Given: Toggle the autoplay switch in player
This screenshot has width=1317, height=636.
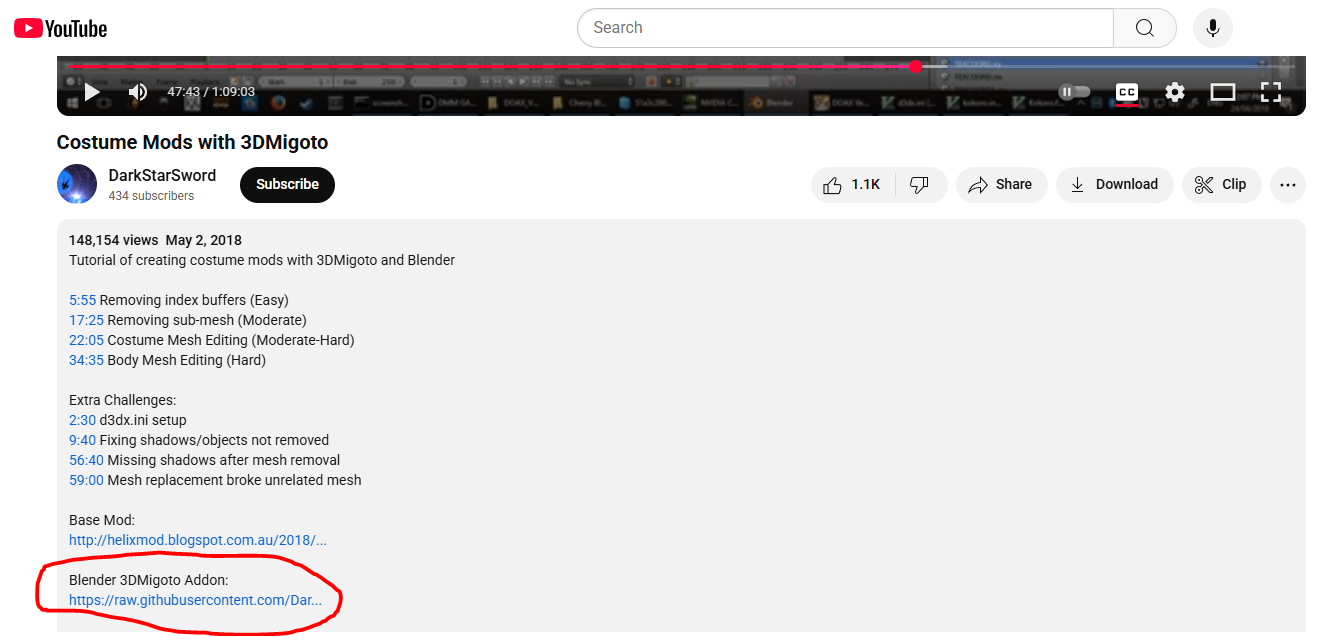Looking at the screenshot, I should [1075, 92].
